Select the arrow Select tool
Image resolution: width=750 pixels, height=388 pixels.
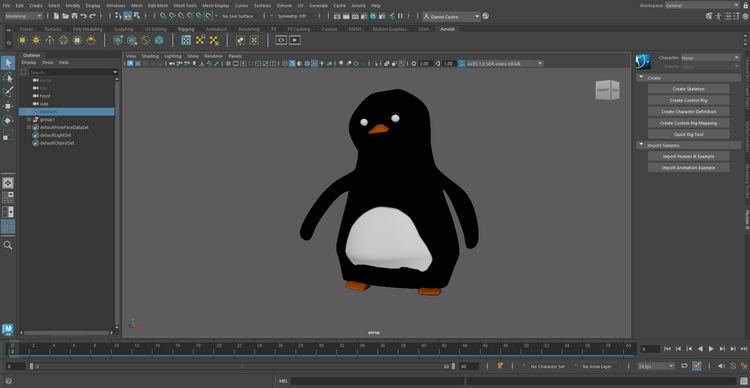pyautogui.click(x=8, y=63)
